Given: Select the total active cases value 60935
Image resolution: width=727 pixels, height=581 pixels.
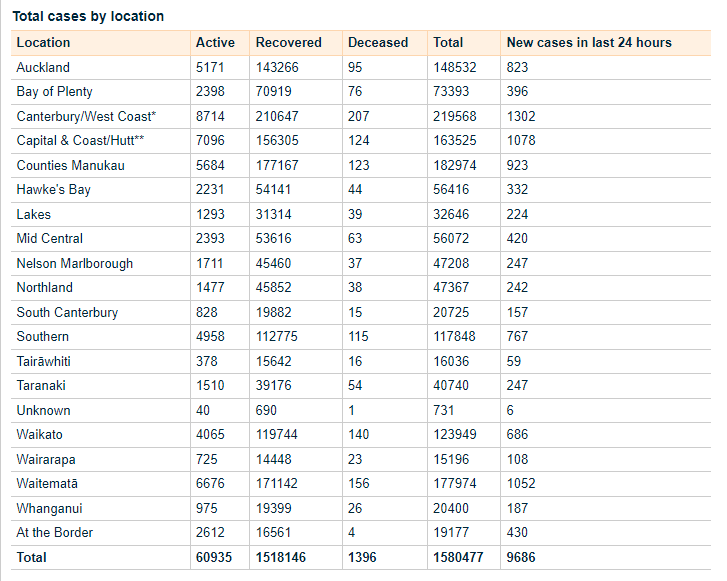Looking at the screenshot, I should [215, 557].
